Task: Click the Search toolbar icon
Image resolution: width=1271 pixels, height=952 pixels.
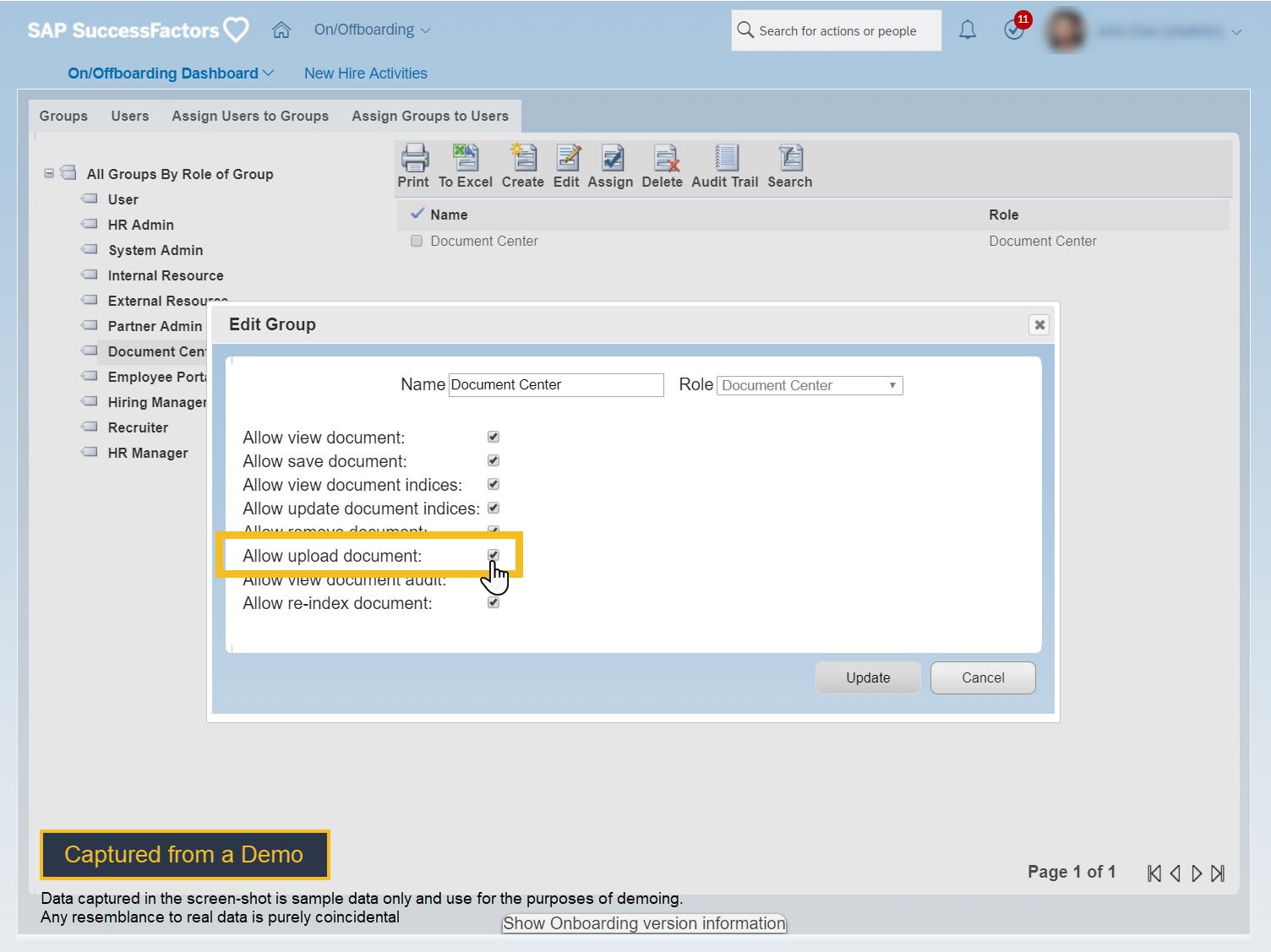Action: click(x=791, y=158)
